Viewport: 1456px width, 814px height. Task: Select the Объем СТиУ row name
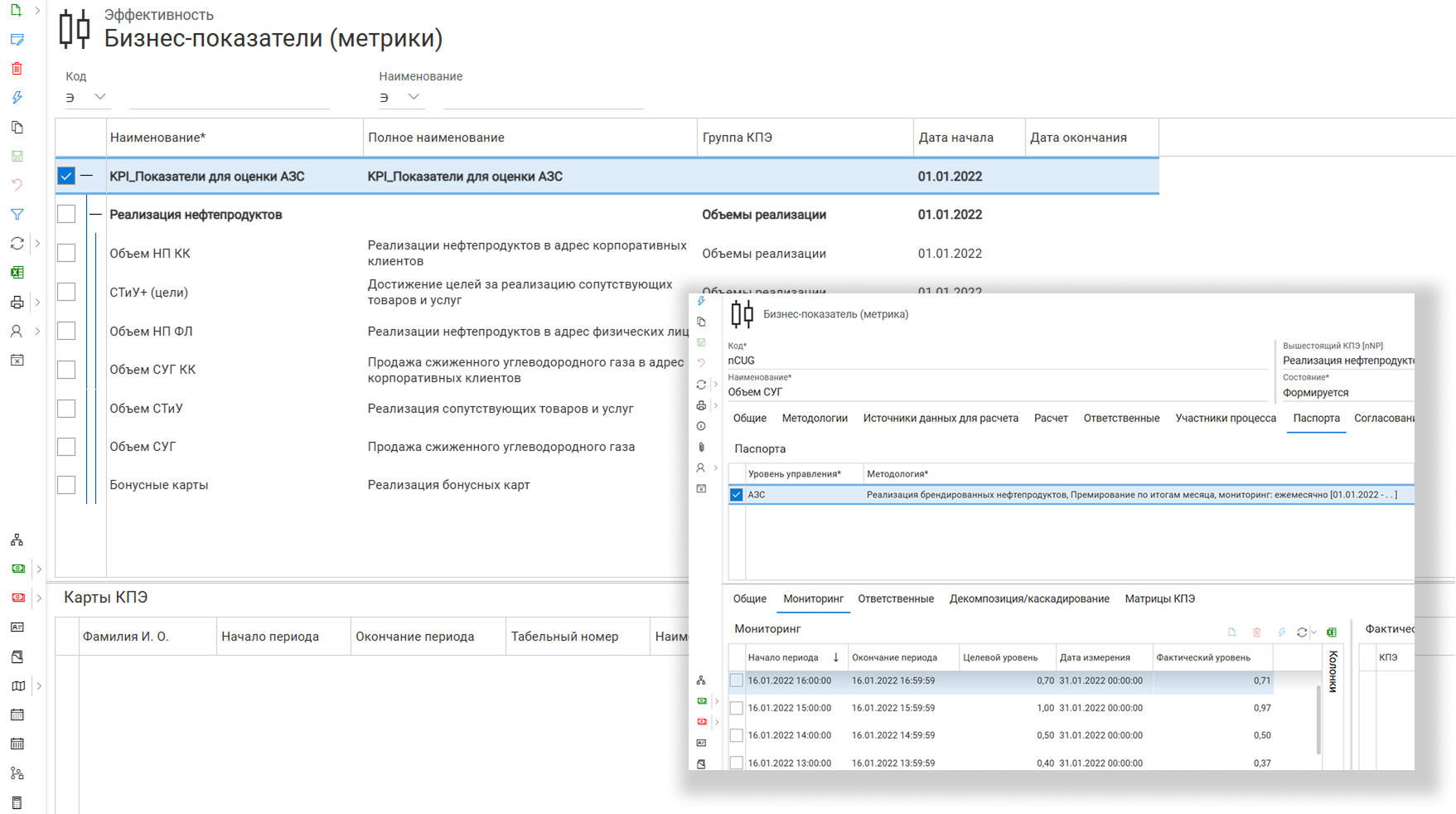(x=146, y=409)
